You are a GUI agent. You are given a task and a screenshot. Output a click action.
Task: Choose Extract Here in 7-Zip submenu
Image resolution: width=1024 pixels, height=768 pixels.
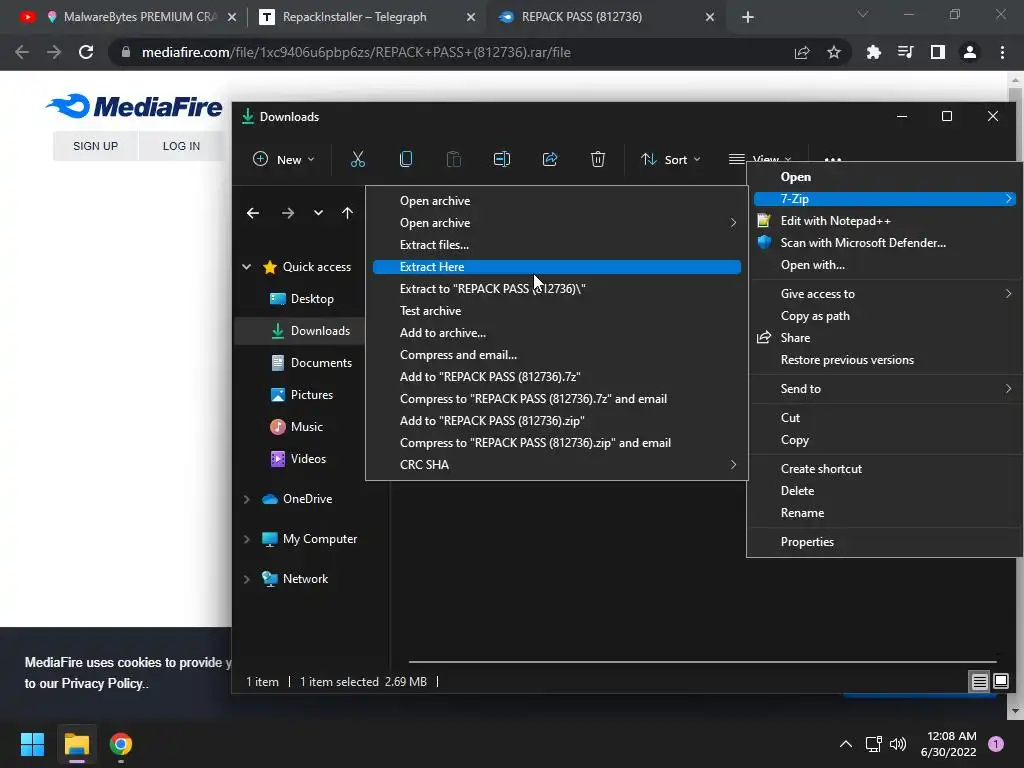(x=556, y=266)
